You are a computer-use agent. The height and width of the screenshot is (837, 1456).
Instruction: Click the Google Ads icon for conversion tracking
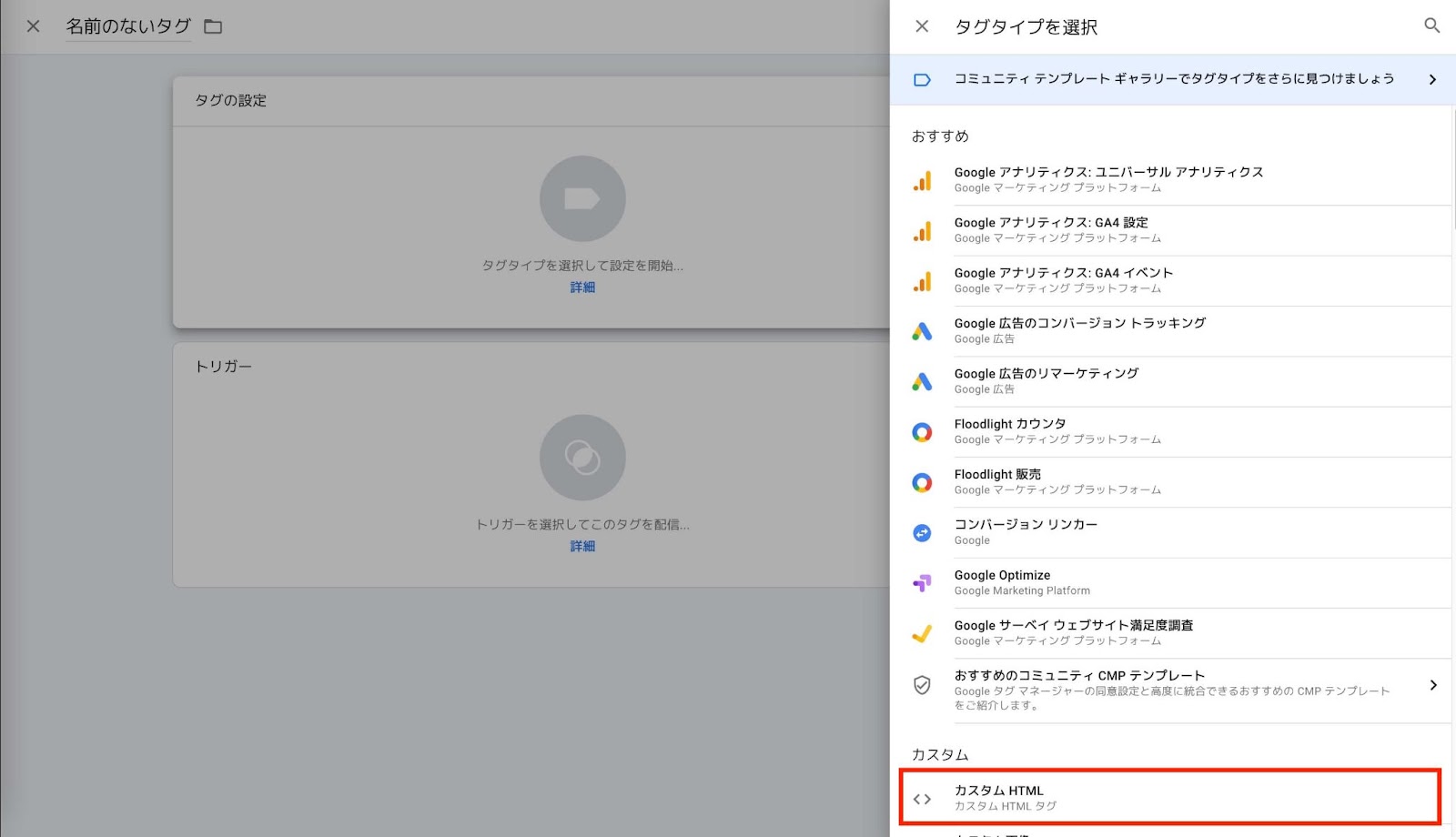[x=922, y=332]
